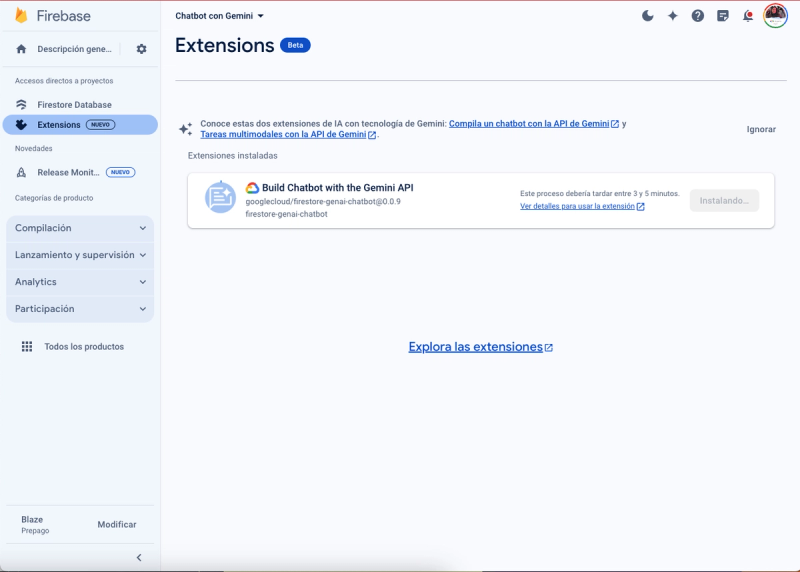Click the Build Chatbot extension icon
This screenshot has height=572, width=800.
220,197
